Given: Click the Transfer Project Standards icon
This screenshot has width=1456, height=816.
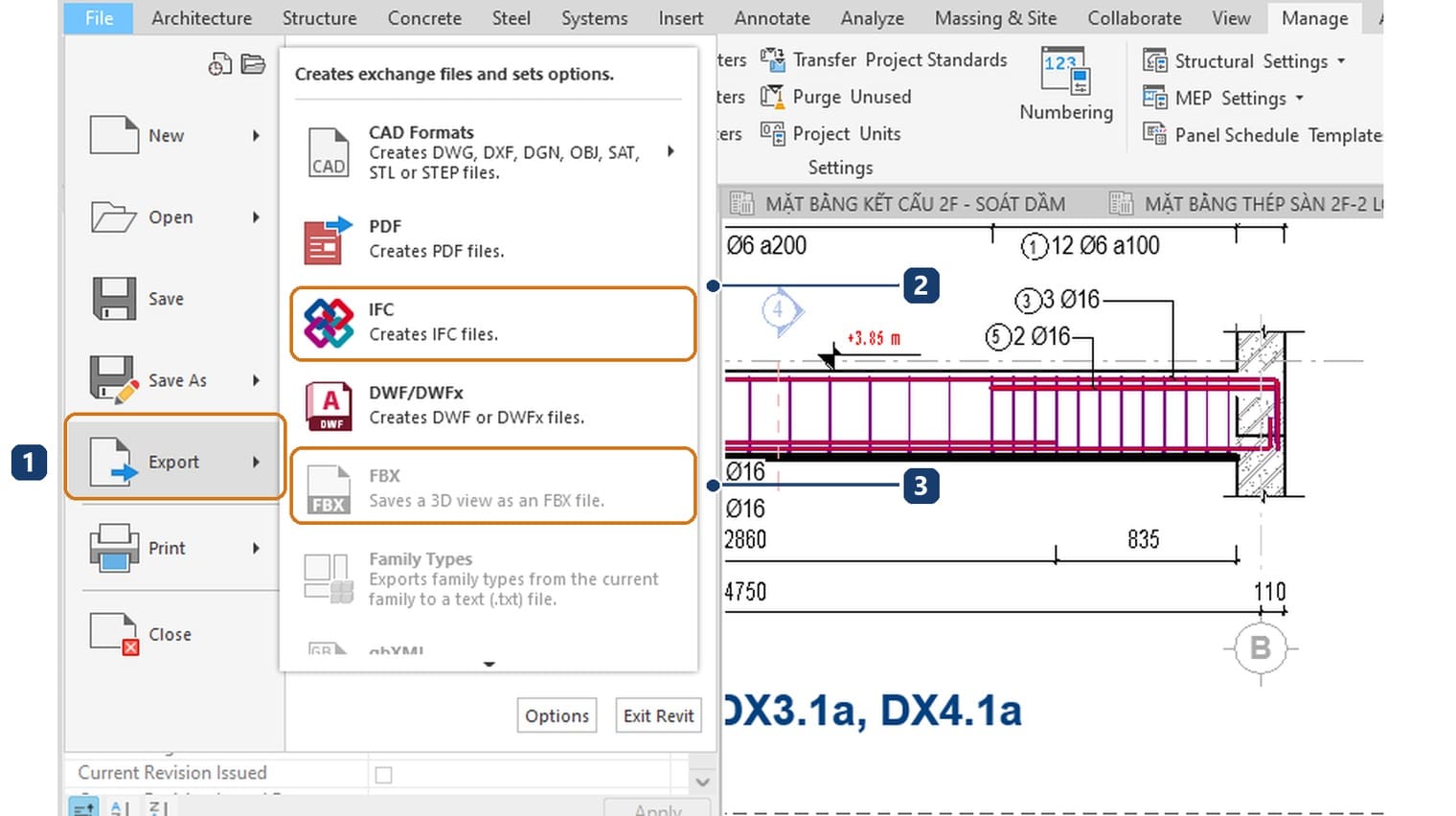Looking at the screenshot, I should point(772,59).
